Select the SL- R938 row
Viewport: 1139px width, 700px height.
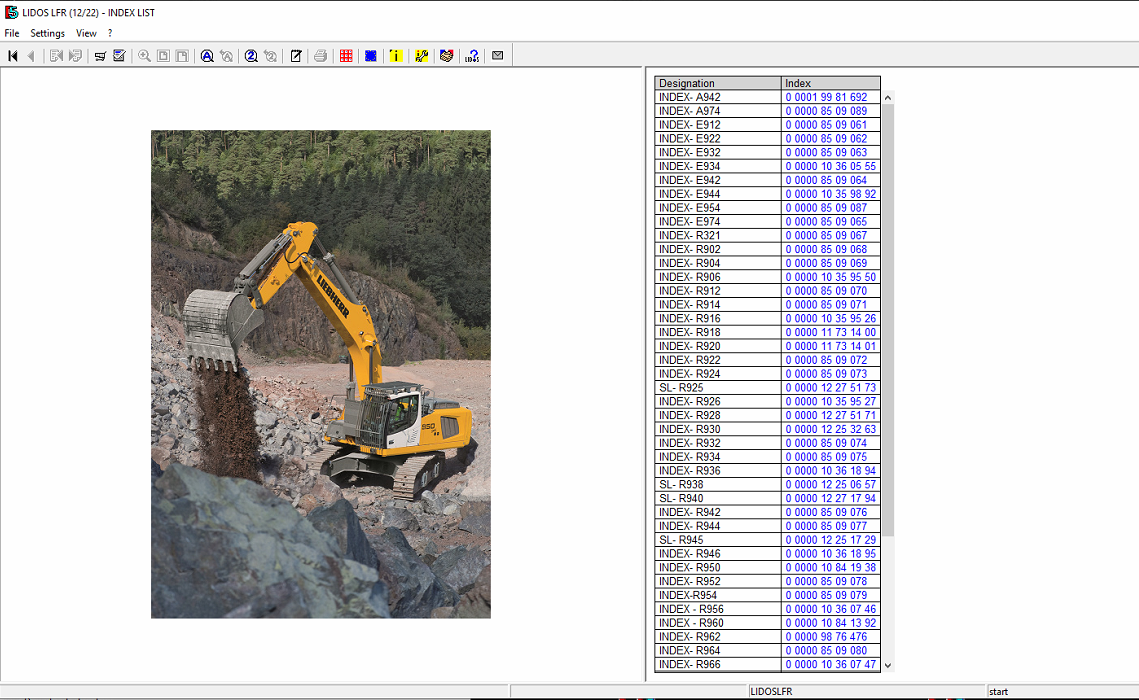tap(767, 484)
